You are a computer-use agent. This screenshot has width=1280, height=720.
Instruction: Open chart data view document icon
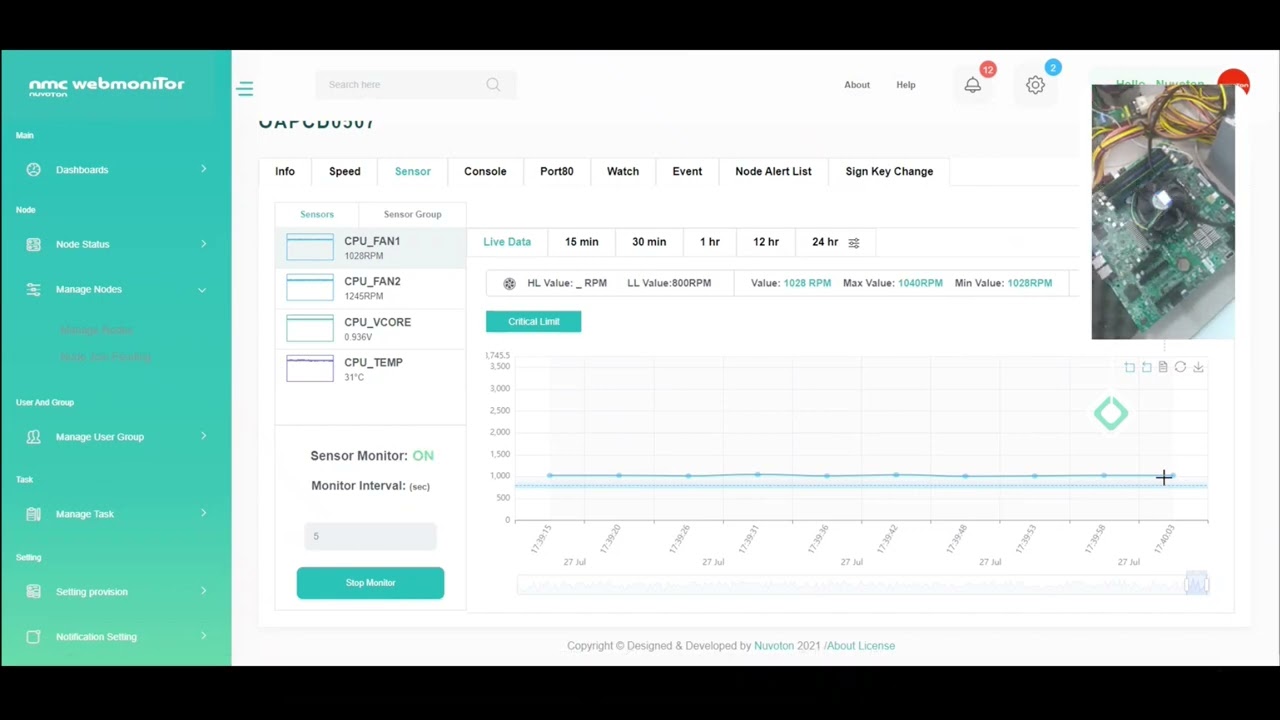tap(1163, 367)
